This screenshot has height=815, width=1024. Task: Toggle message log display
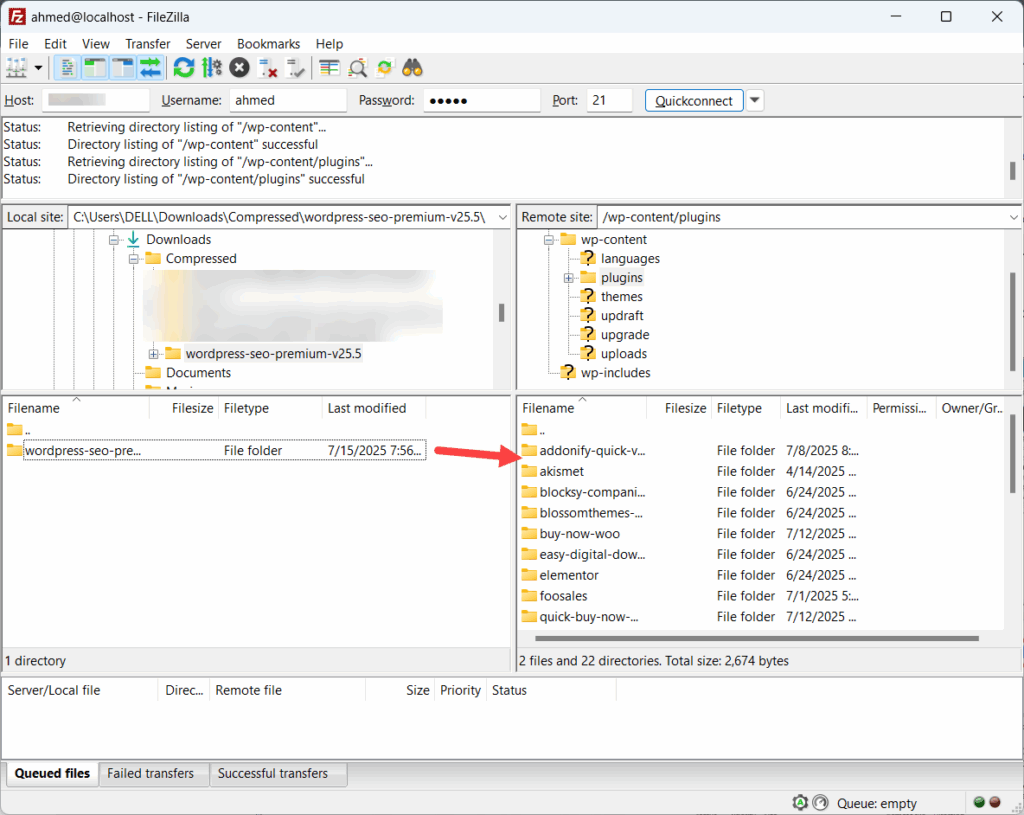(67, 68)
